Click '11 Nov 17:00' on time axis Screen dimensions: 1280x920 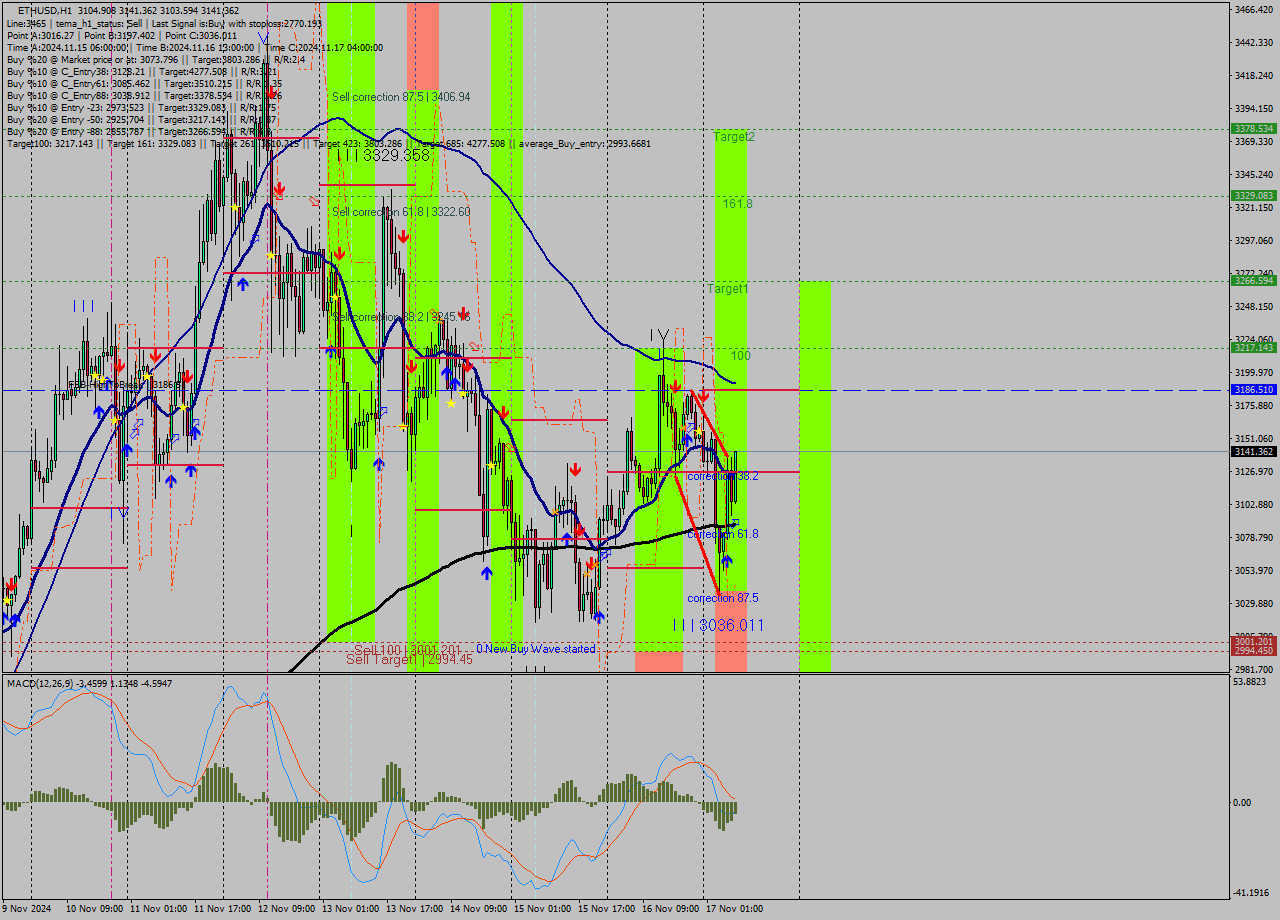click(223, 909)
